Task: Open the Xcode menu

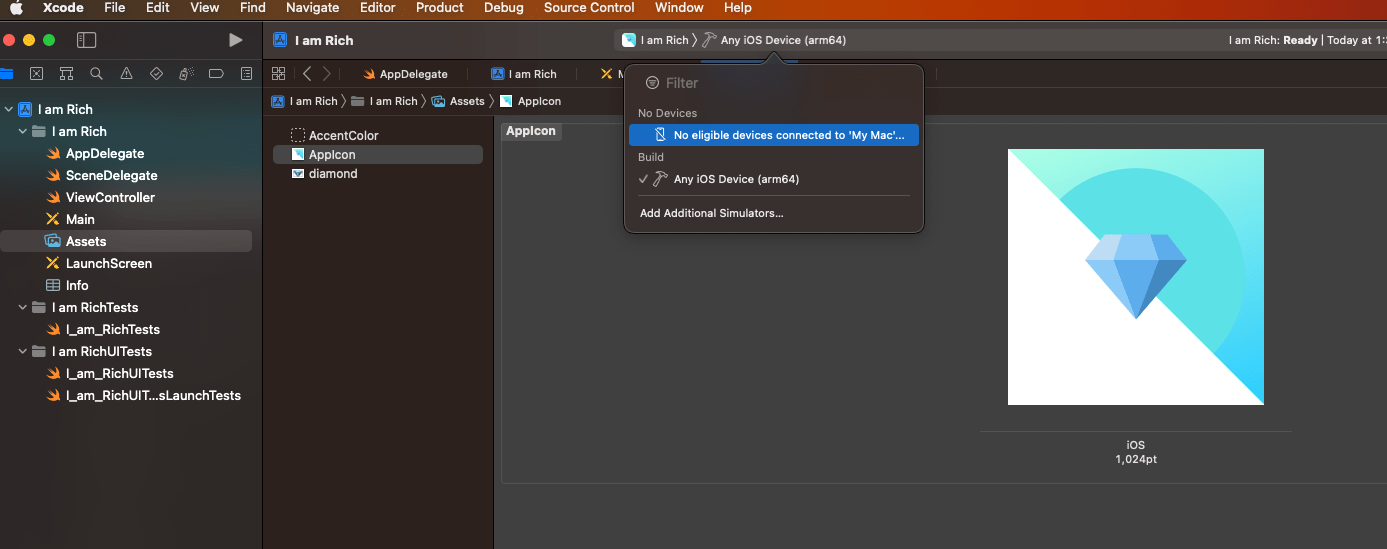Action: 63,8
